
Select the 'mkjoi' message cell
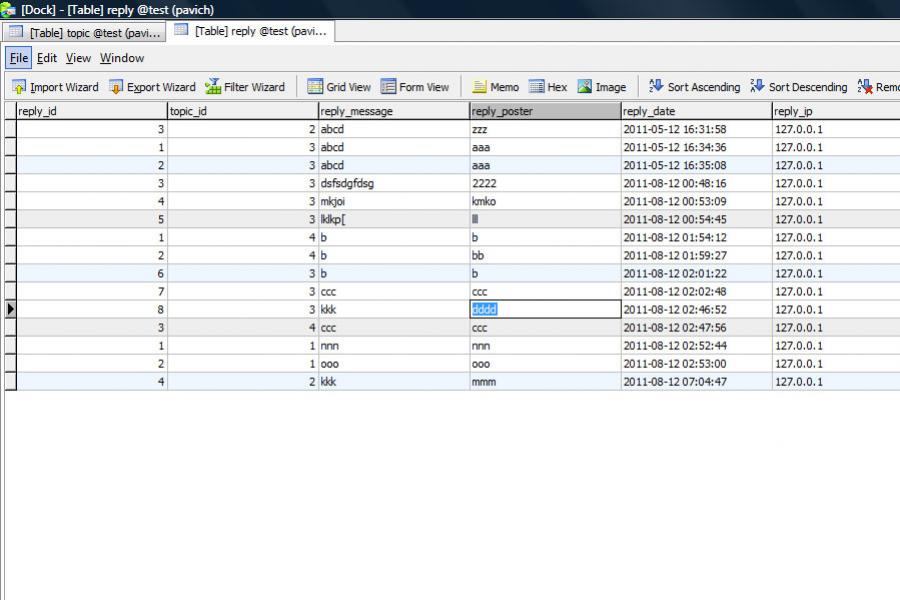[394, 201]
